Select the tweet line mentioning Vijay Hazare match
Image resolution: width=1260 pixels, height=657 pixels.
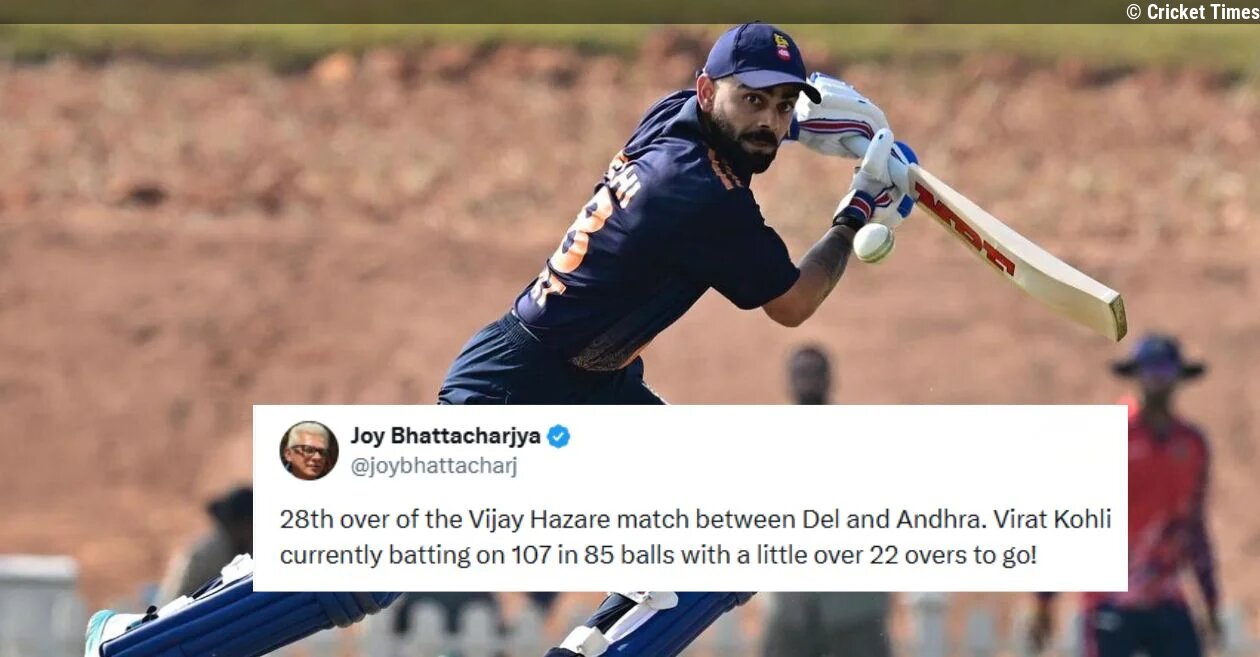point(695,520)
